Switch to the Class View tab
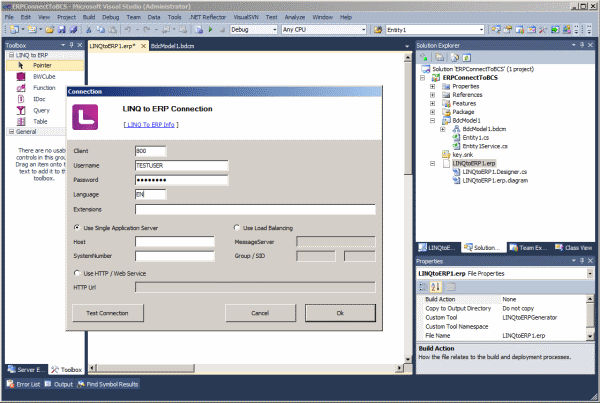This screenshot has height=403, width=600. (x=574, y=248)
